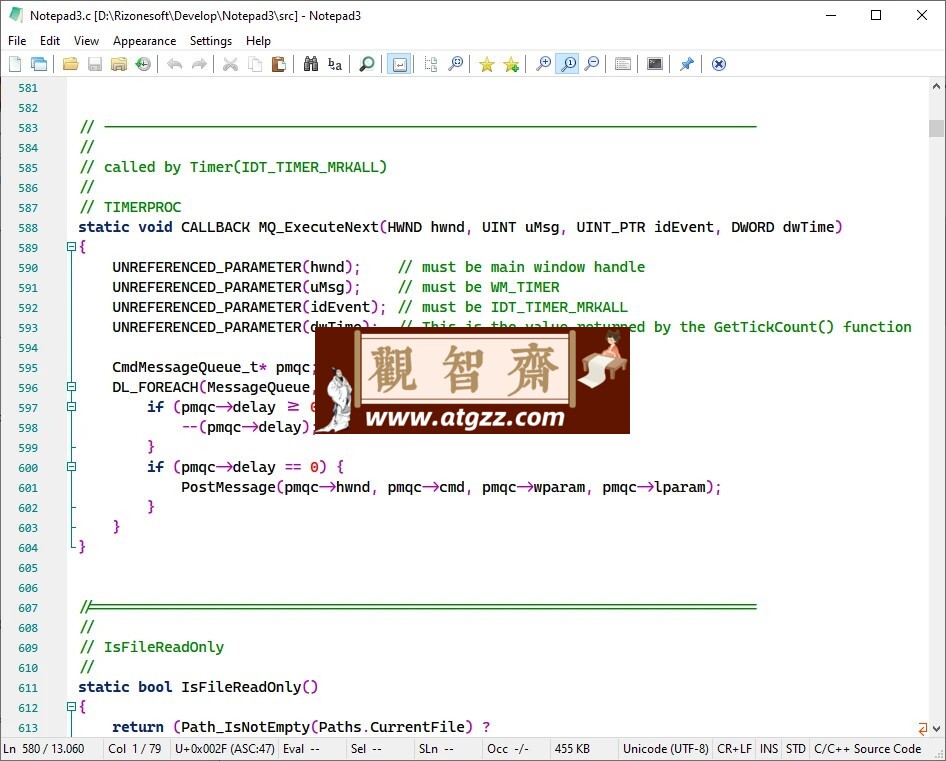Click the new window icon in toolbar
Viewport: 946px width, 761px height.
(x=39, y=64)
